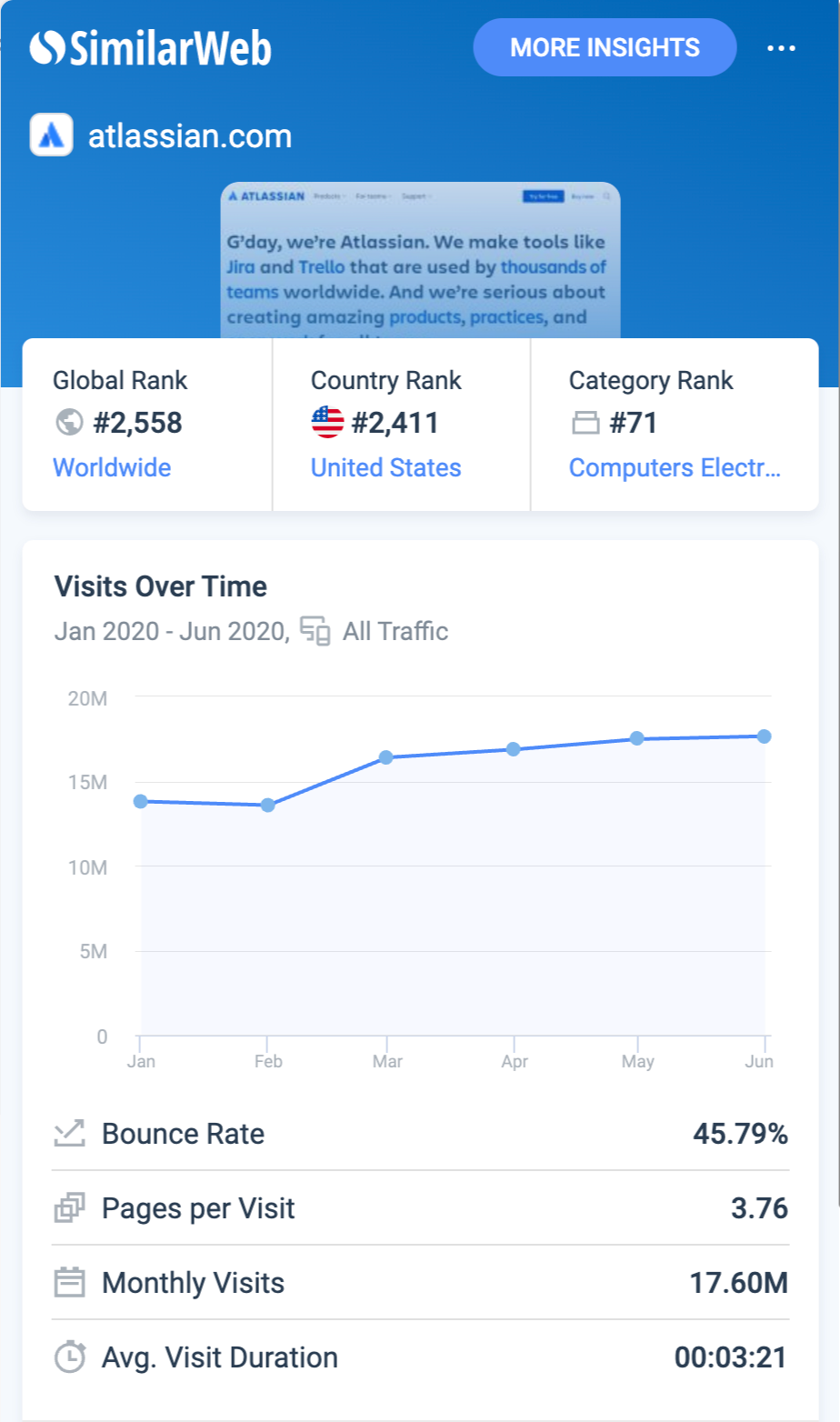Click the visit duration value 00:03:21
This screenshot has height=1422, width=840.
[730, 1357]
